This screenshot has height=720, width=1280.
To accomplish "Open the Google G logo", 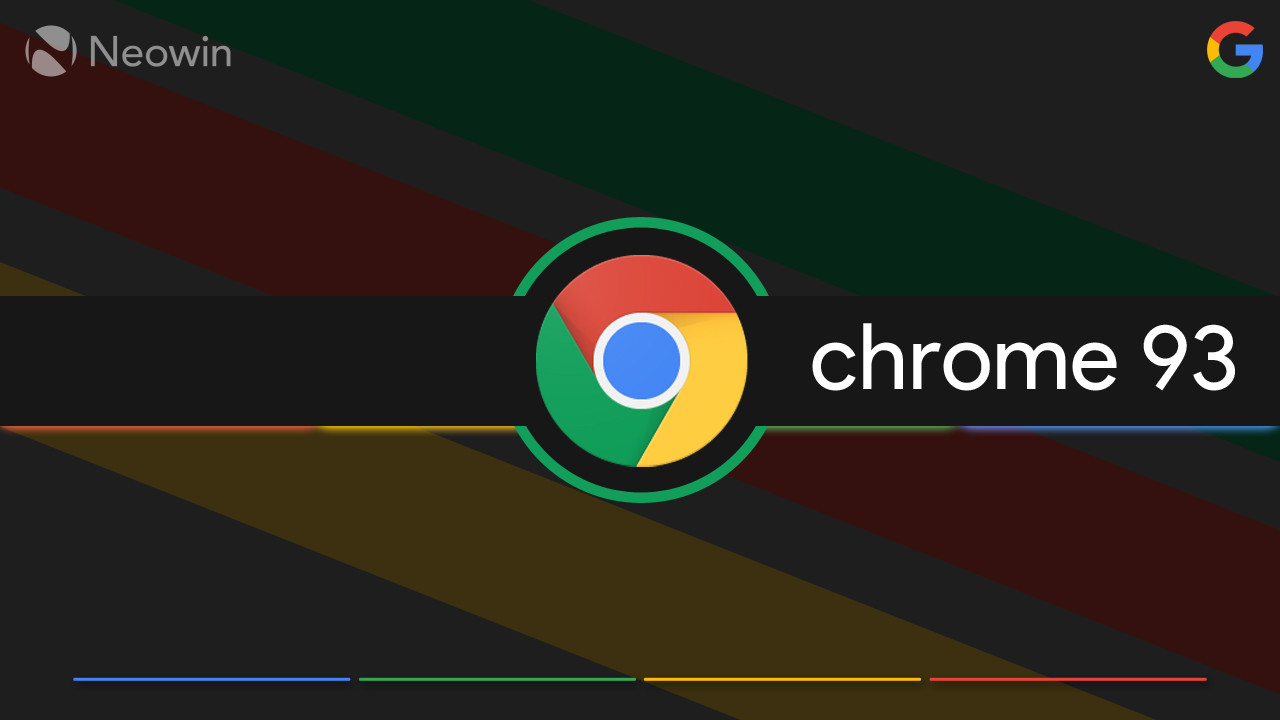I will pyautogui.click(x=1235, y=49).
